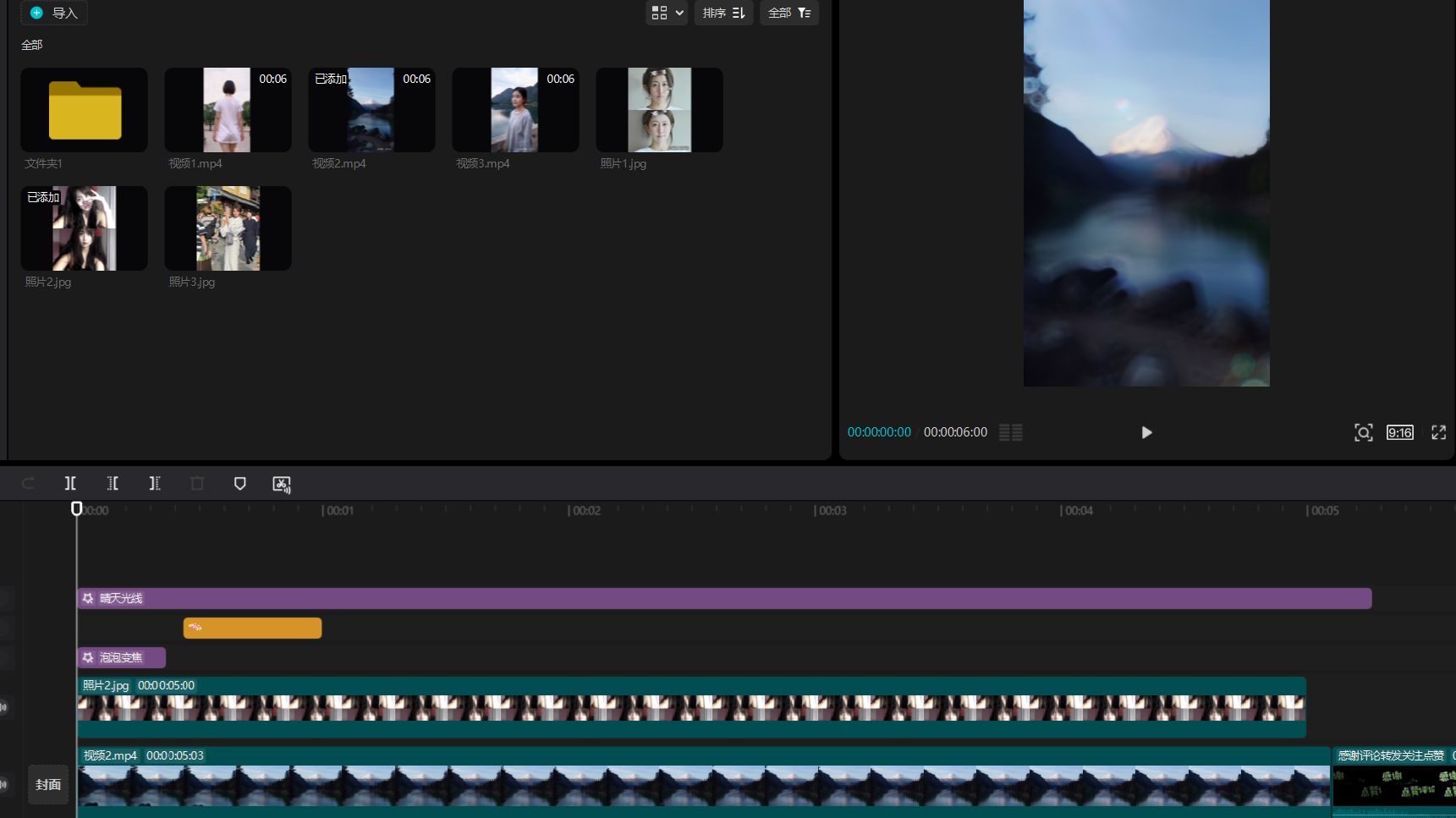Click the trim left (delete left) icon
The height and width of the screenshot is (818, 1456).
coord(113,483)
